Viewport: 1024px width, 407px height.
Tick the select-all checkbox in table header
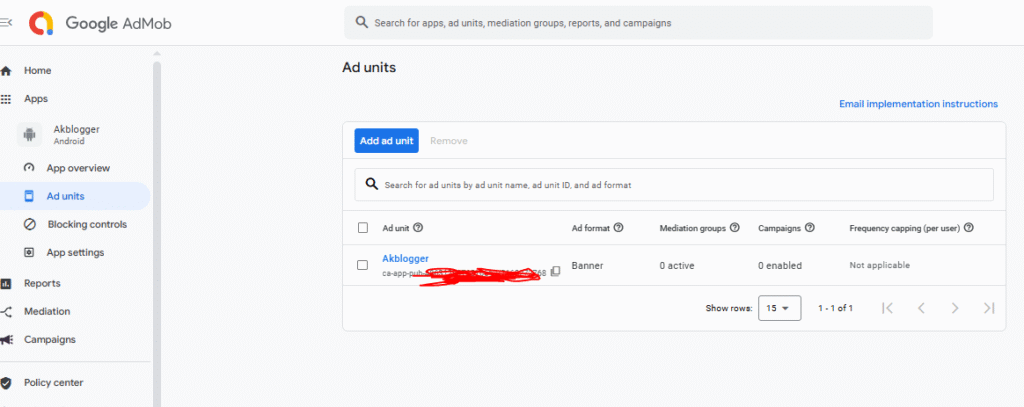pos(362,228)
